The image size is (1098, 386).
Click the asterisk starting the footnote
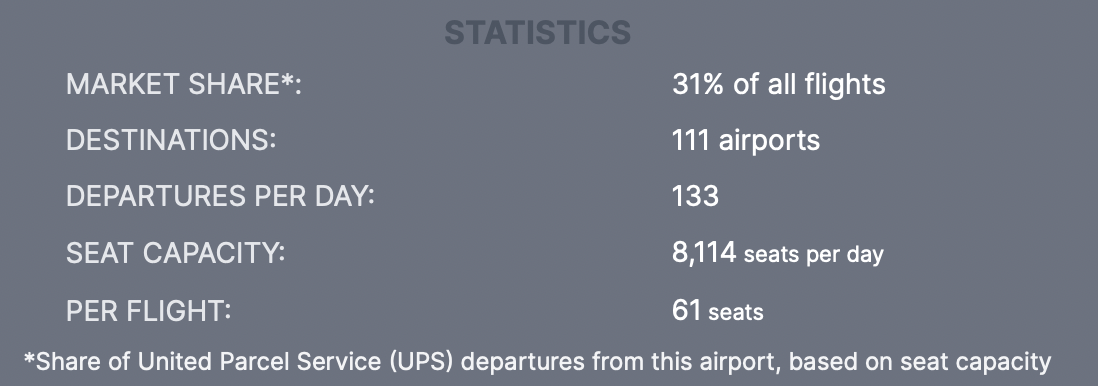[29, 359]
